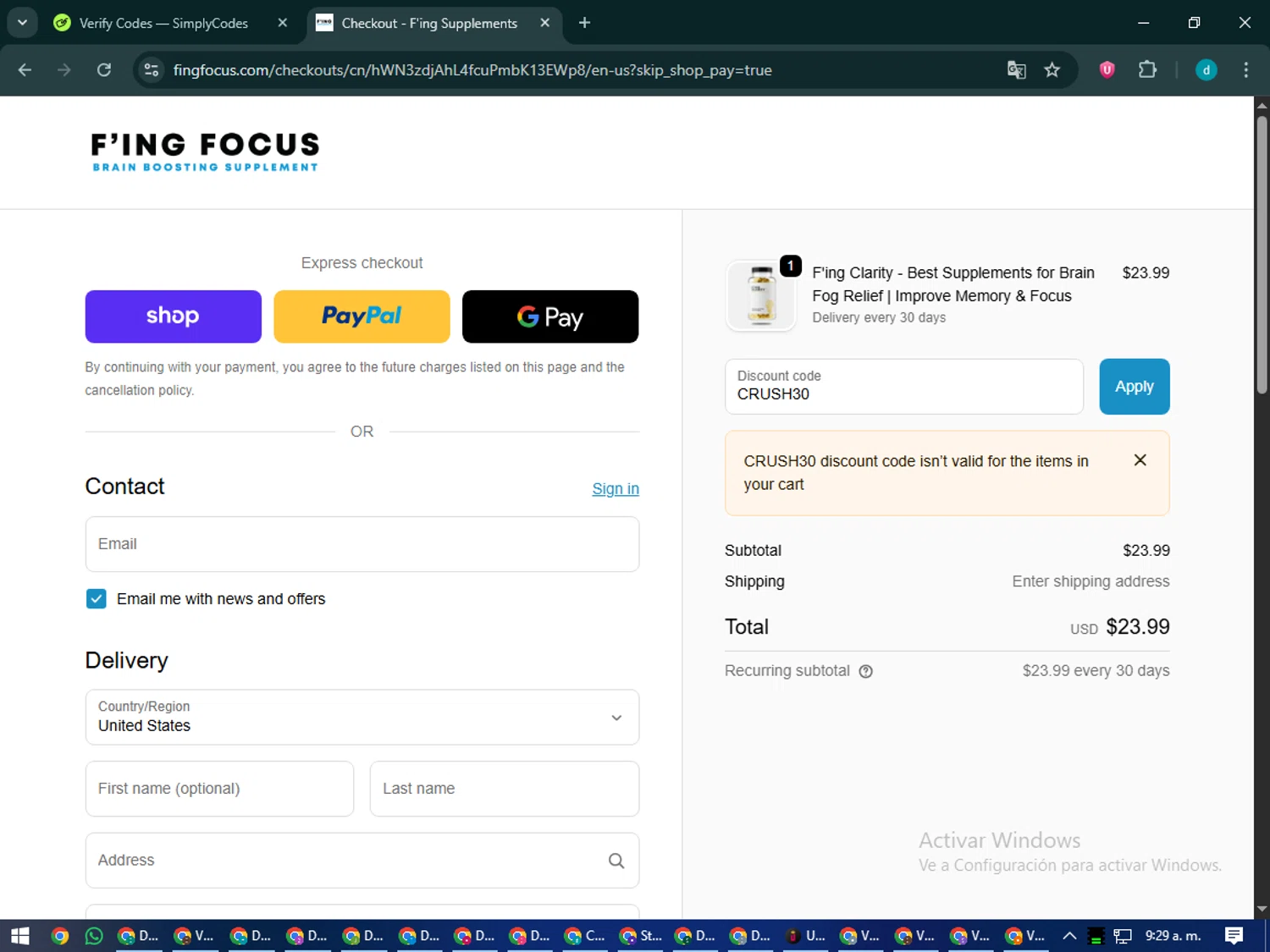Click the Sign in link

[x=616, y=489]
